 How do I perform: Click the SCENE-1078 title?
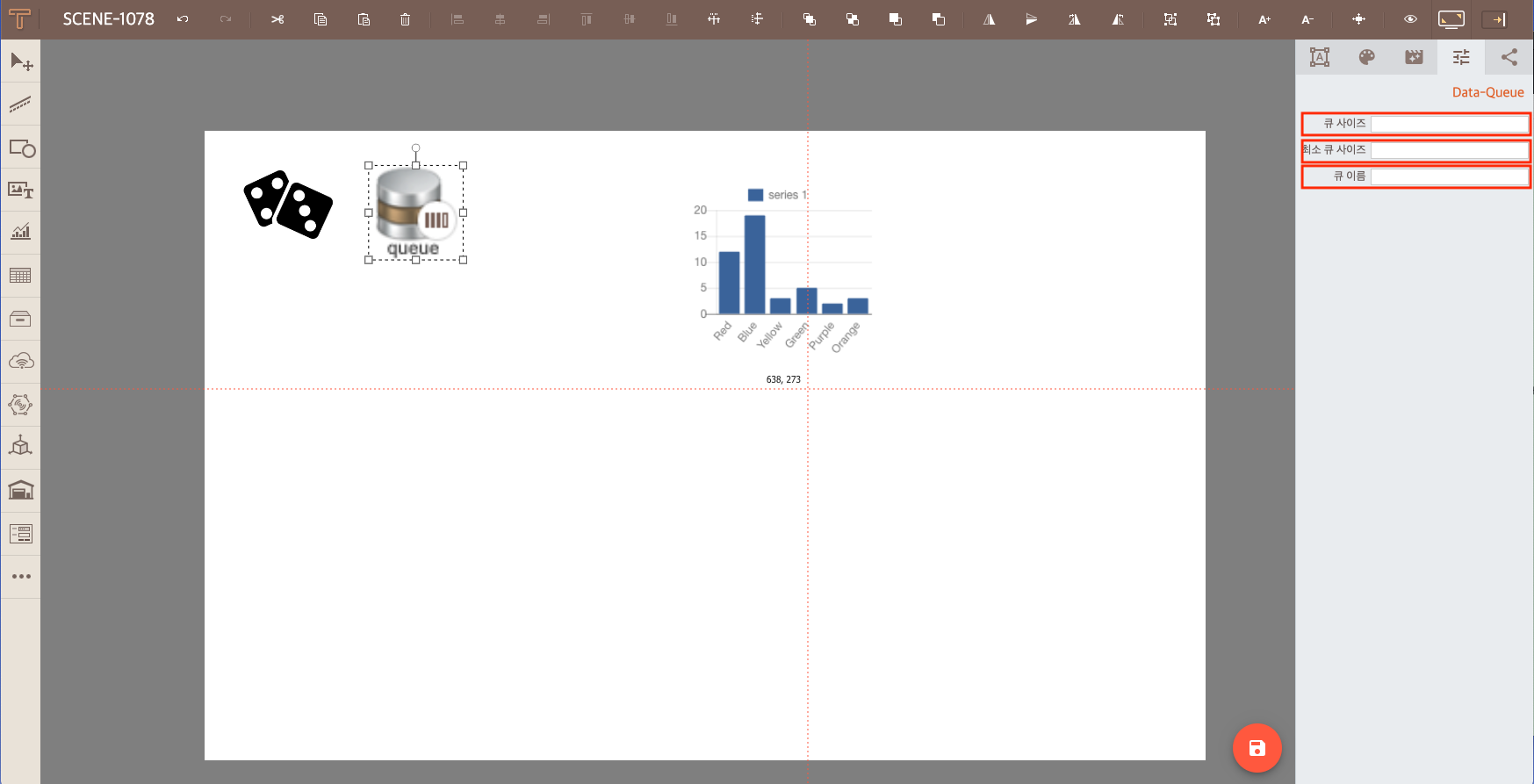click(x=108, y=19)
